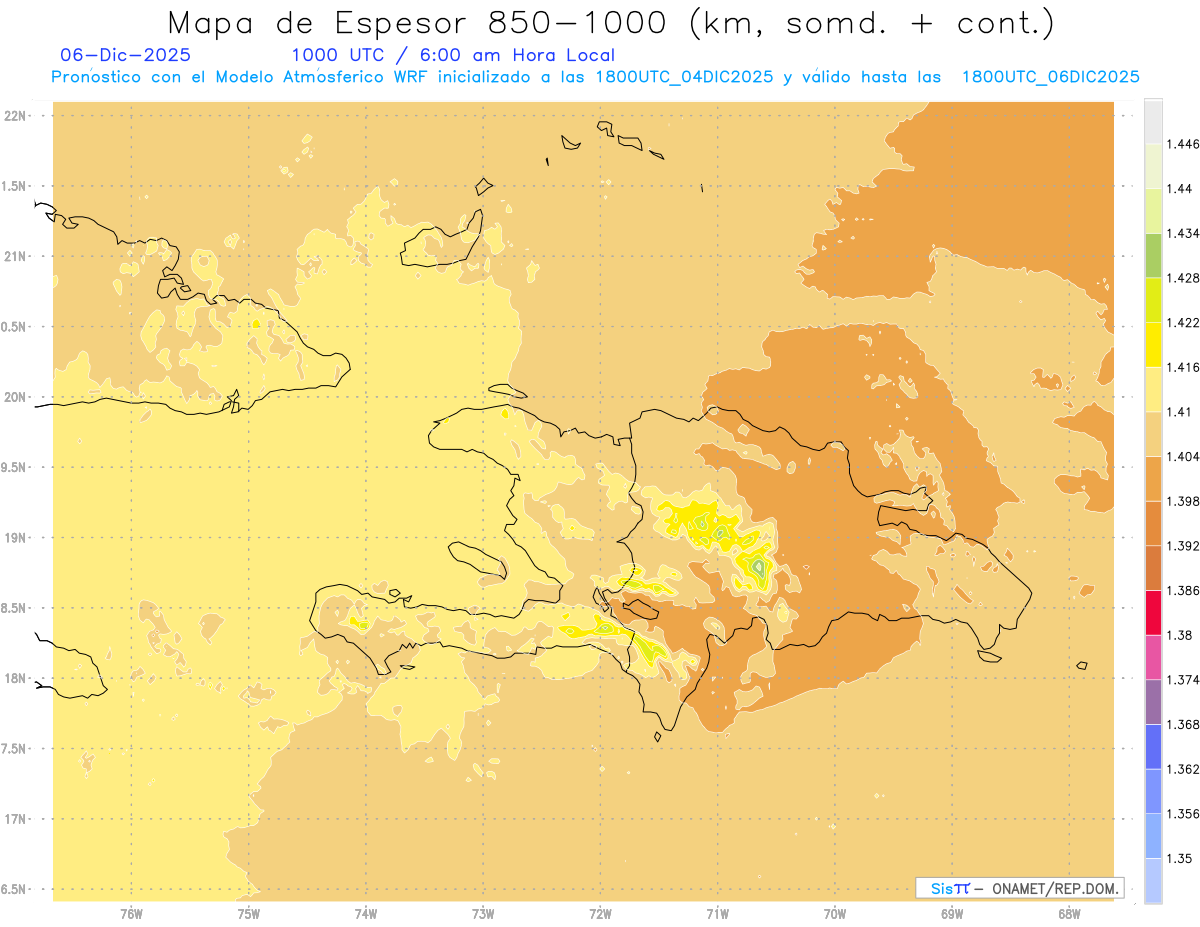The image size is (1200, 927).
Task: Click the colorbar value '1.35'
Action: pos(1181,858)
